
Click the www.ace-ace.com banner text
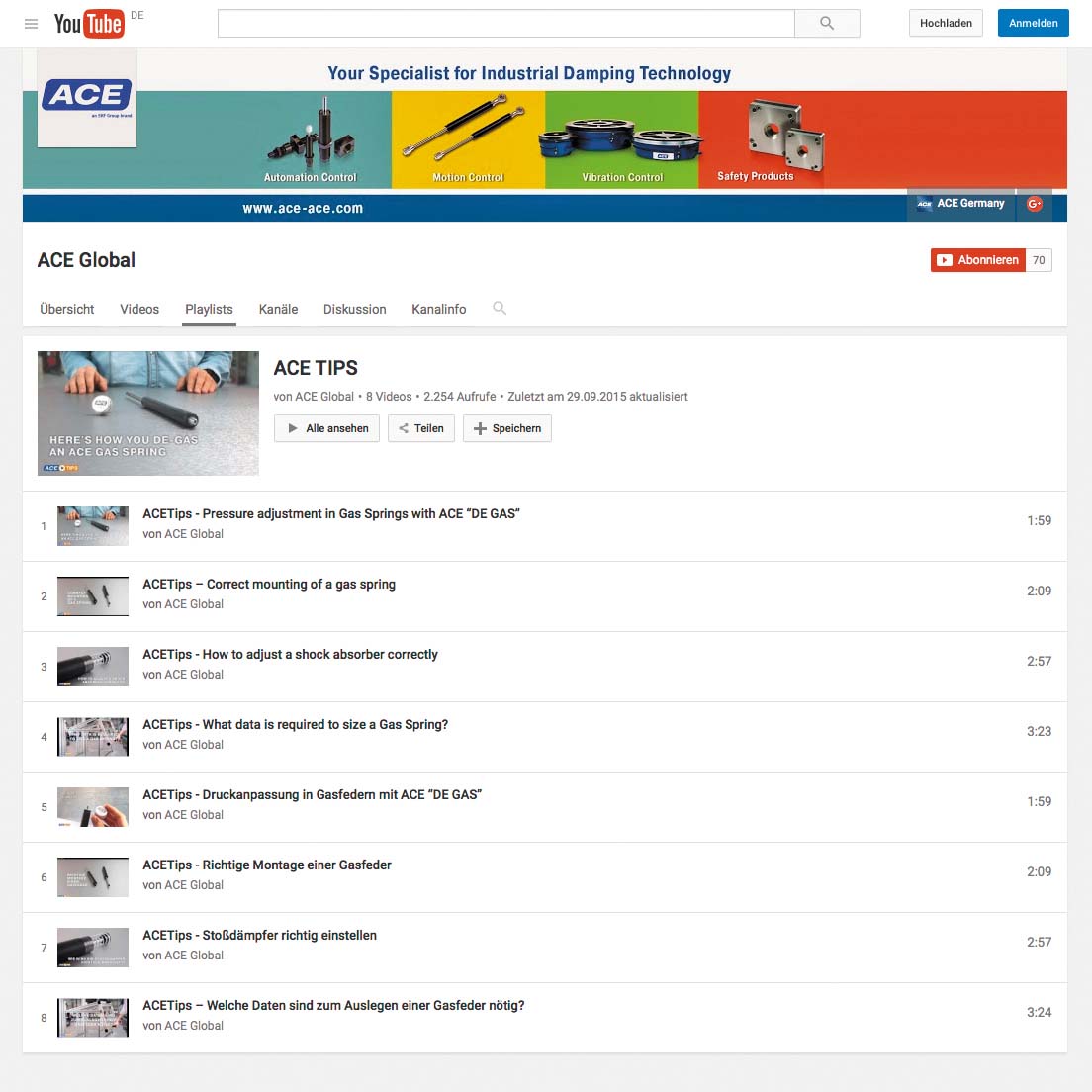point(303,209)
